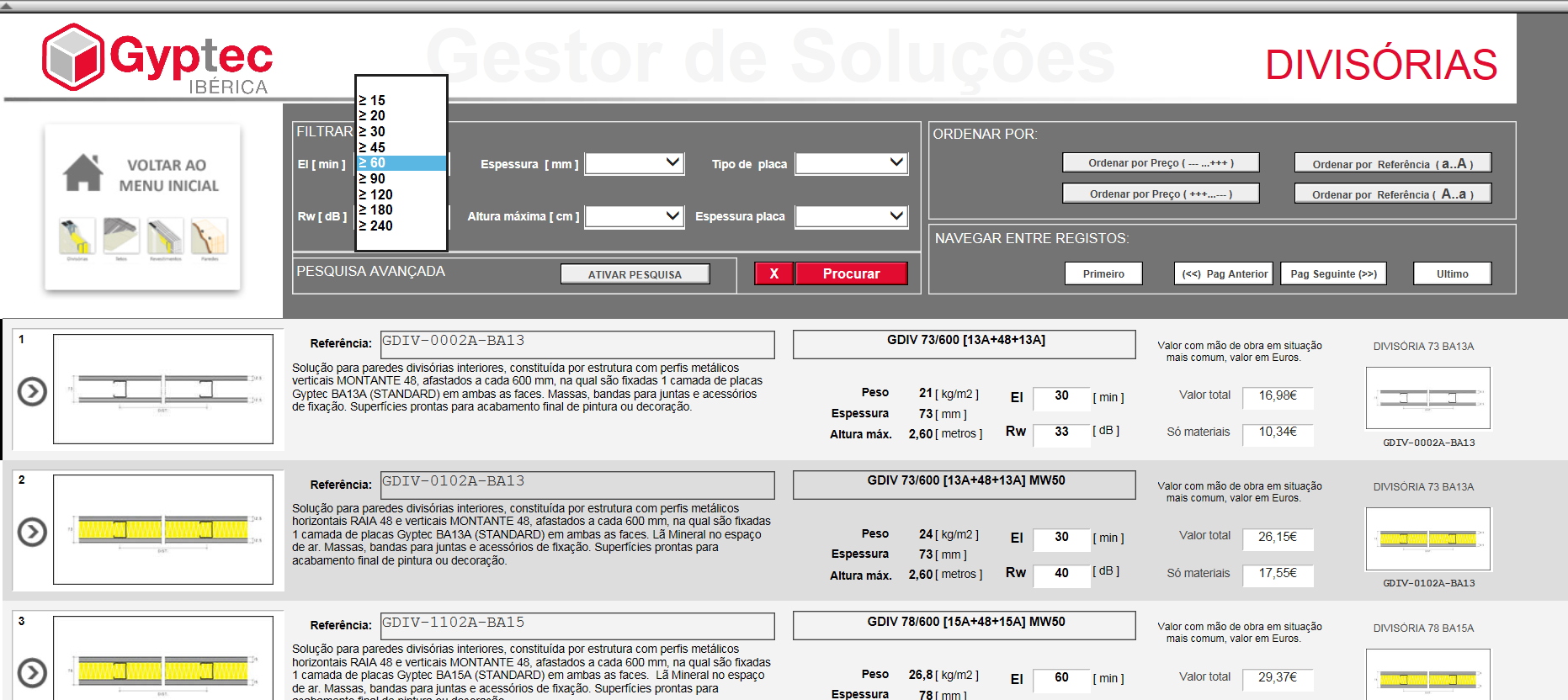Go to the first record with Primeiro
This screenshot has height=700, width=1568.
pyautogui.click(x=1103, y=273)
